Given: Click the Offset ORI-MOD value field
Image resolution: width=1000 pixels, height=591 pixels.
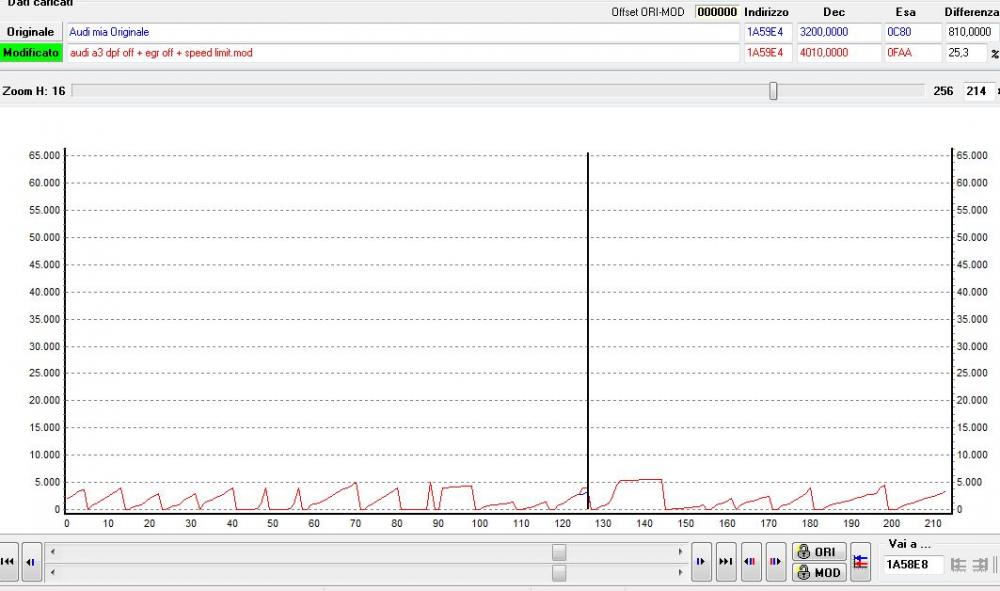Looking at the screenshot, I should 716,12.
